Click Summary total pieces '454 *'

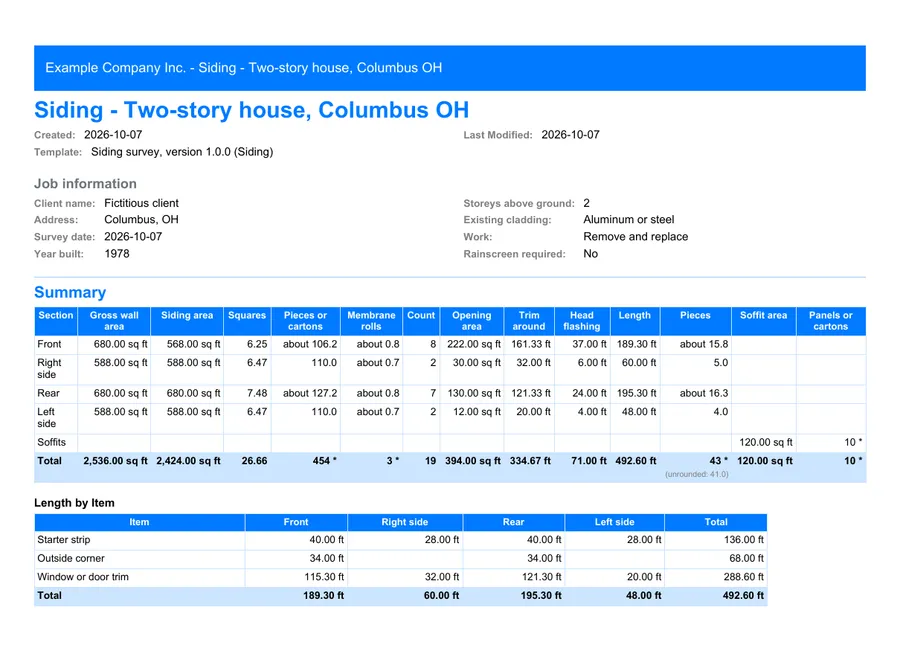coord(324,460)
